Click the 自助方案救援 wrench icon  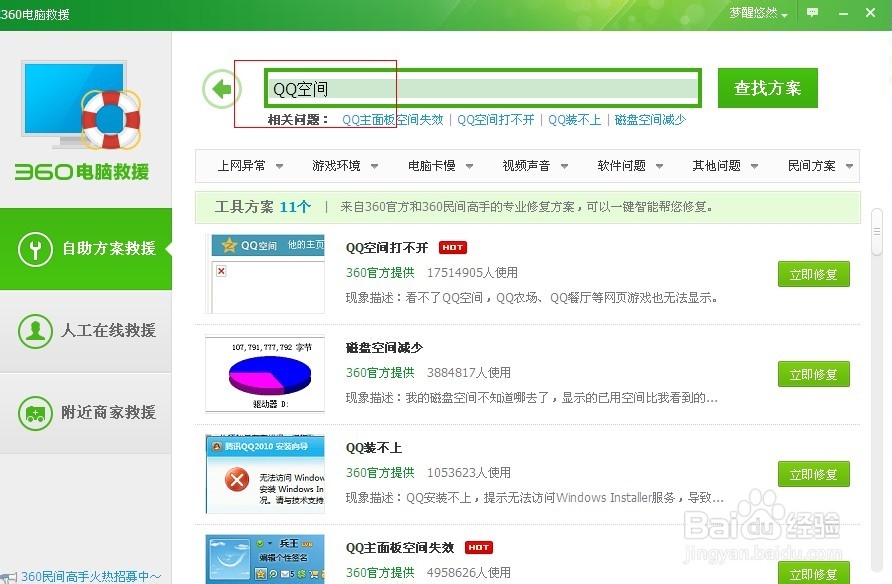[x=35, y=249]
